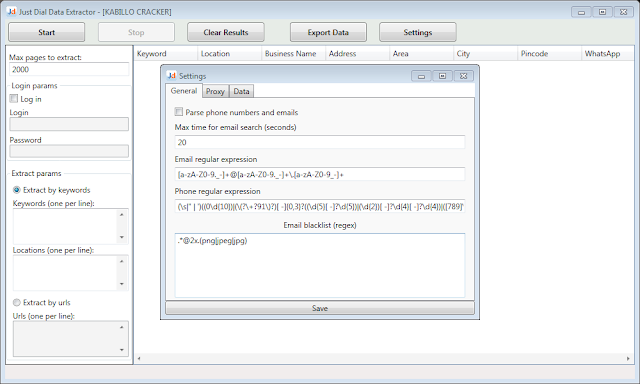Focus the Keywords text area
Image resolution: width=640 pixels, height=384 pixels.
coord(65,226)
